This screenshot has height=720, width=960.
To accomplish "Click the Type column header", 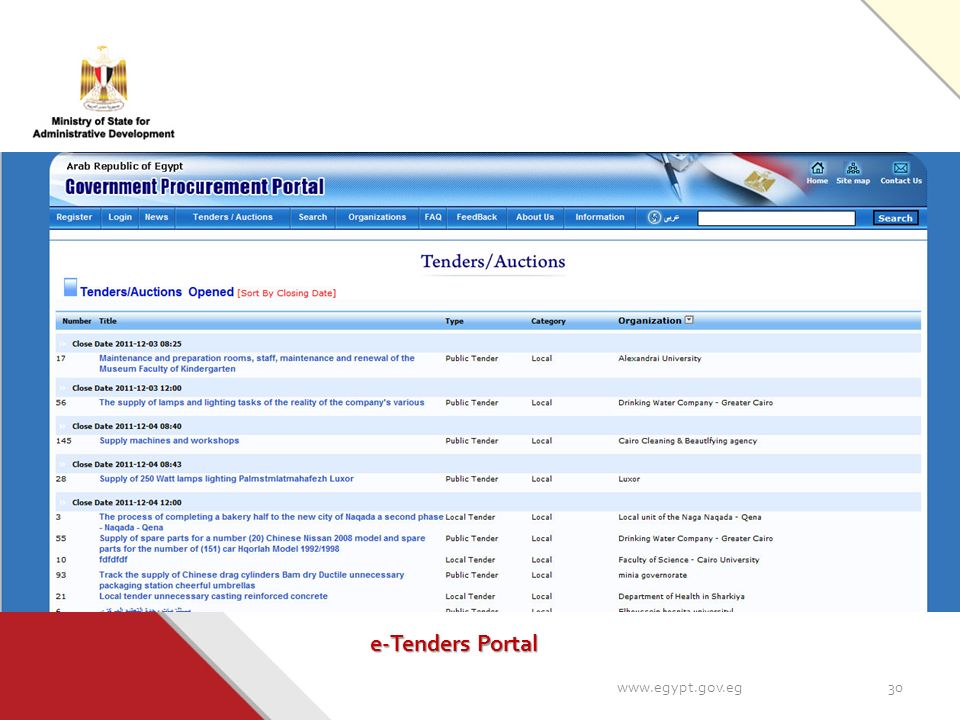I will tap(454, 321).
